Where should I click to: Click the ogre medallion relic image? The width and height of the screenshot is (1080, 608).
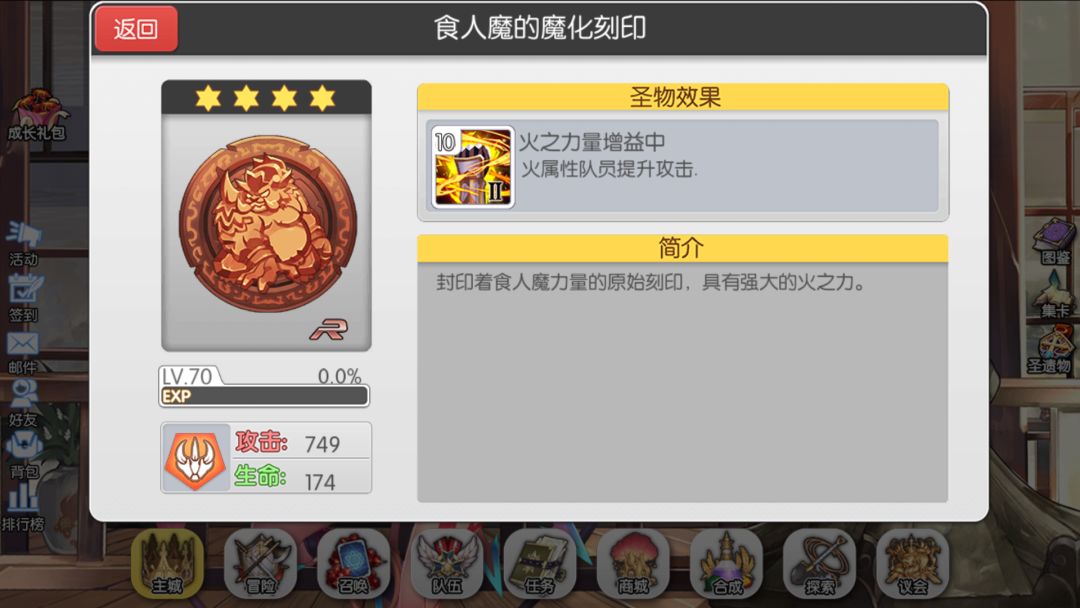pyautogui.click(x=268, y=222)
